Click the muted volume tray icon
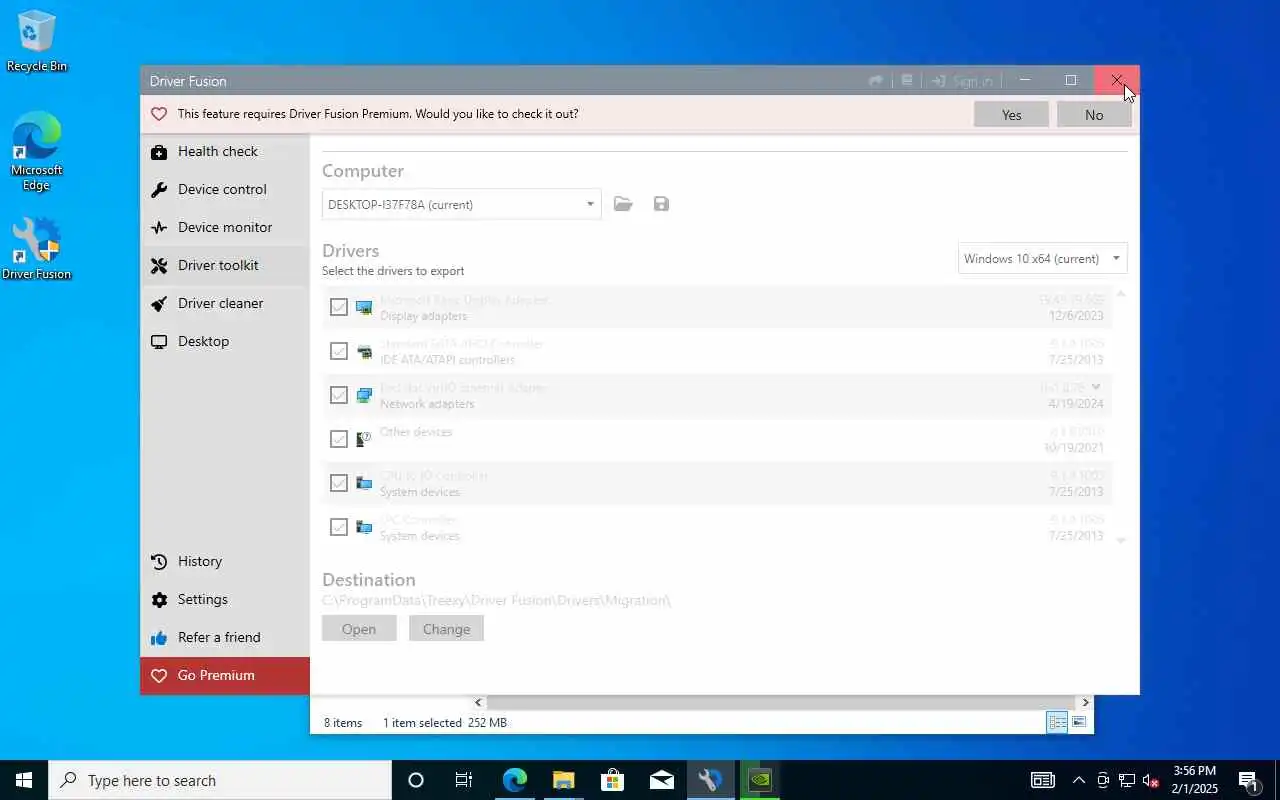 pyautogui.click(x=1150, y=780)
